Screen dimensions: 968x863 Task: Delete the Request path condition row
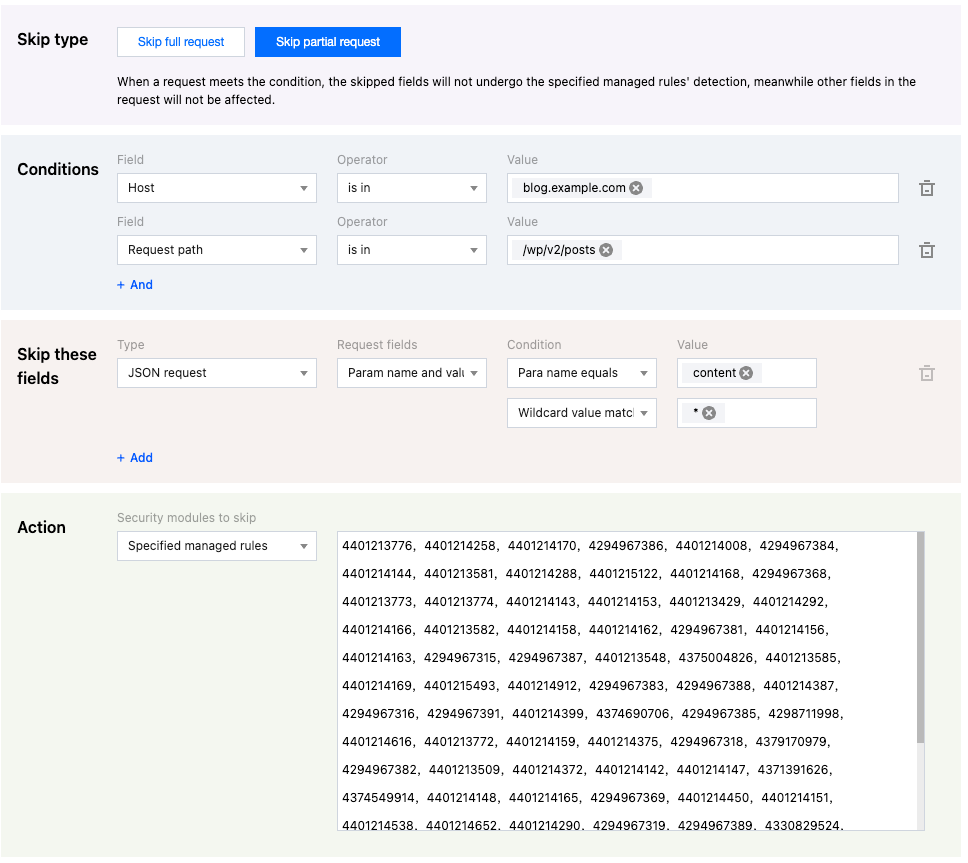(926, 250)
